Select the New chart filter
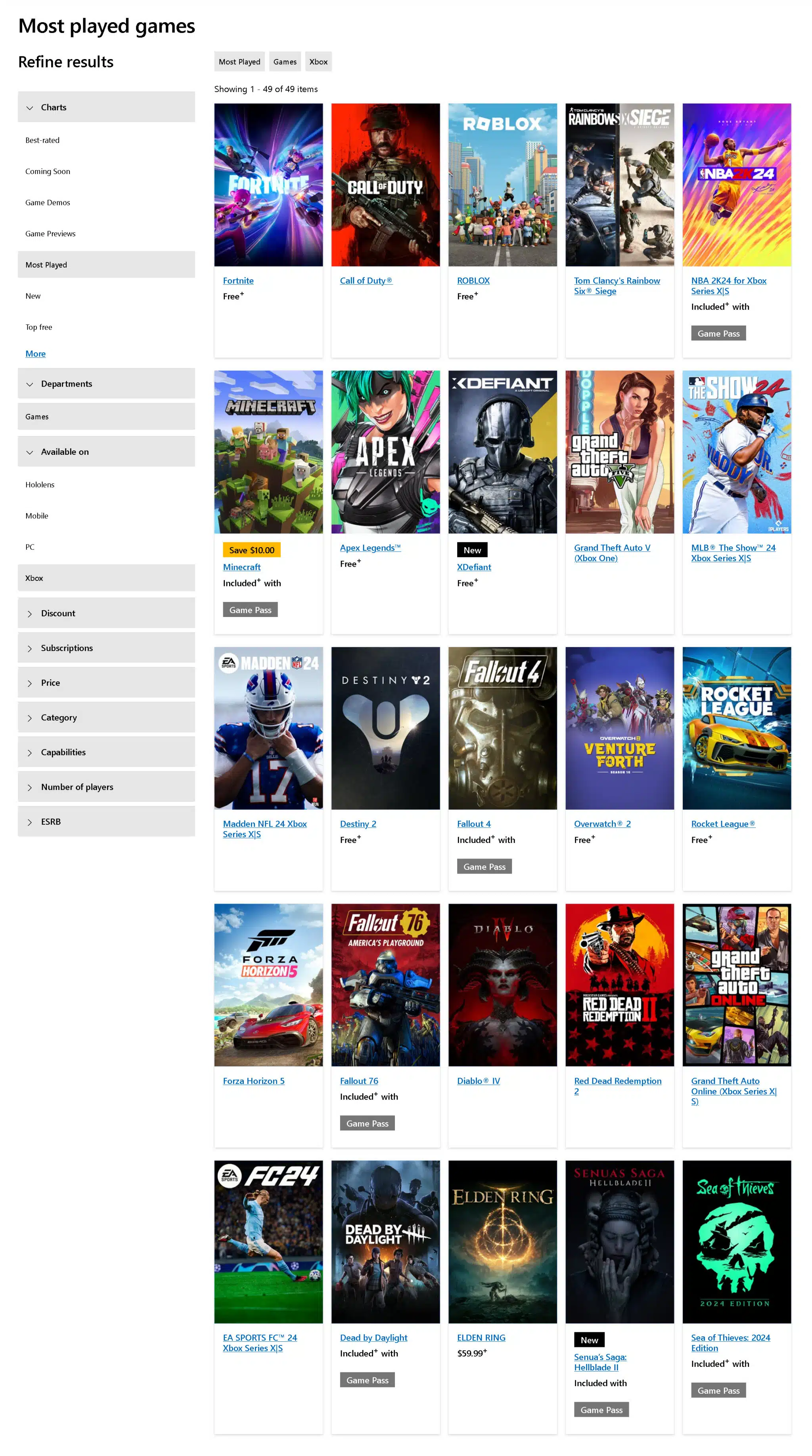 pyautogui.click(x=106, y=296)
